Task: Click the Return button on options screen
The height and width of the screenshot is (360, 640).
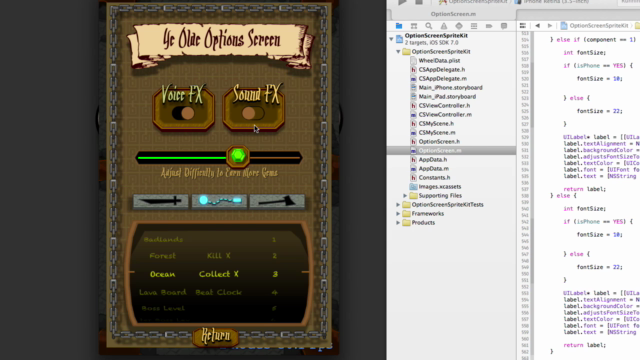Action: (215, 336)
